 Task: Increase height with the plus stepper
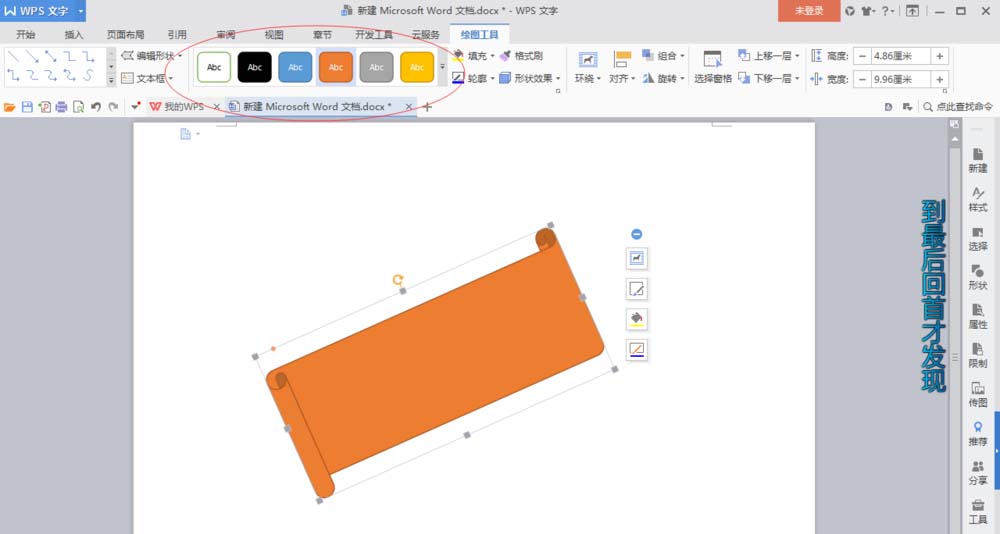coord(940,56)
